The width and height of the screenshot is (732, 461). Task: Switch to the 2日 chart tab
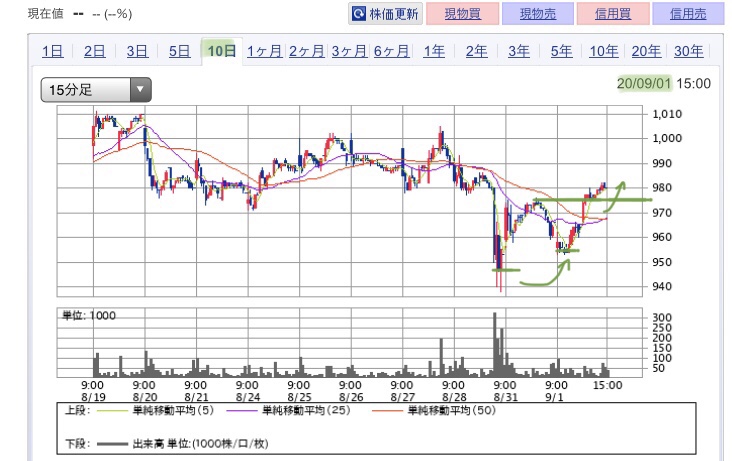click(94, 50)
